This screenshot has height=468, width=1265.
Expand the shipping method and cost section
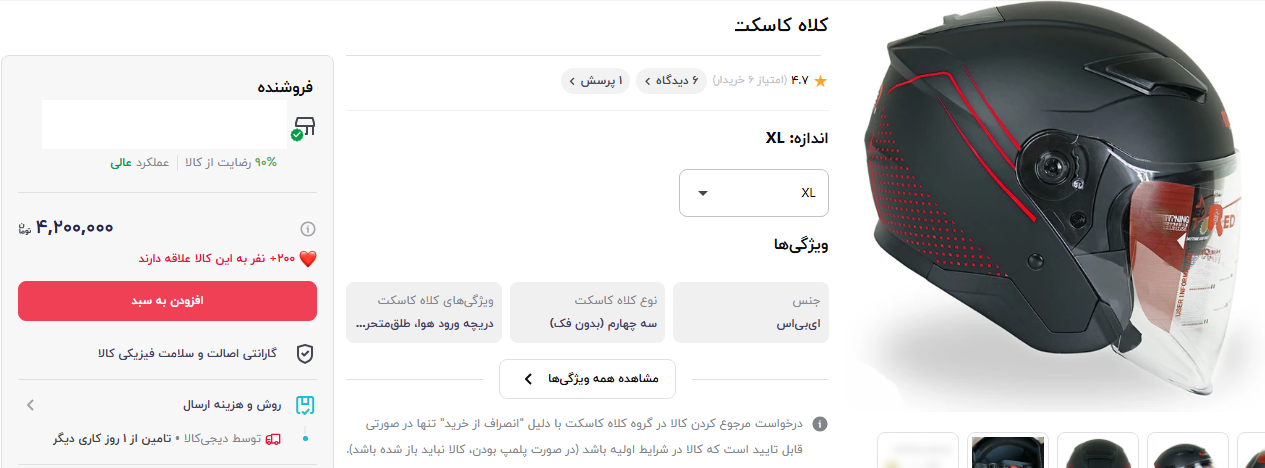coord(31,406)
